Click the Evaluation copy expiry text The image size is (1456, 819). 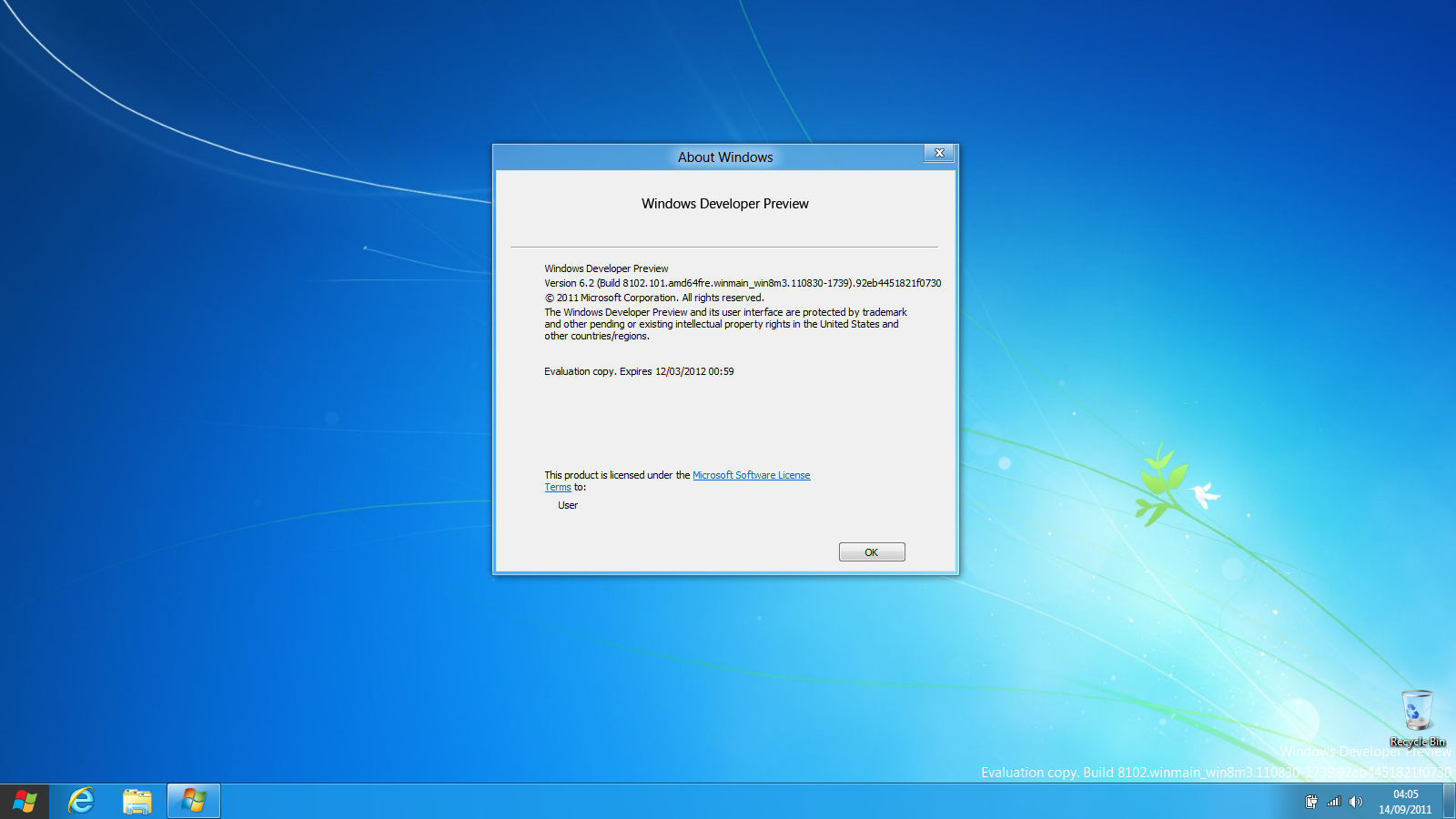pyautogui.click(x=639, y=371)
